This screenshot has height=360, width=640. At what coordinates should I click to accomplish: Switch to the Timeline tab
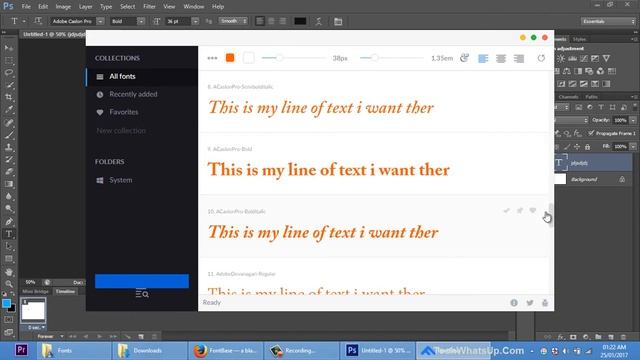click(65, 291)
